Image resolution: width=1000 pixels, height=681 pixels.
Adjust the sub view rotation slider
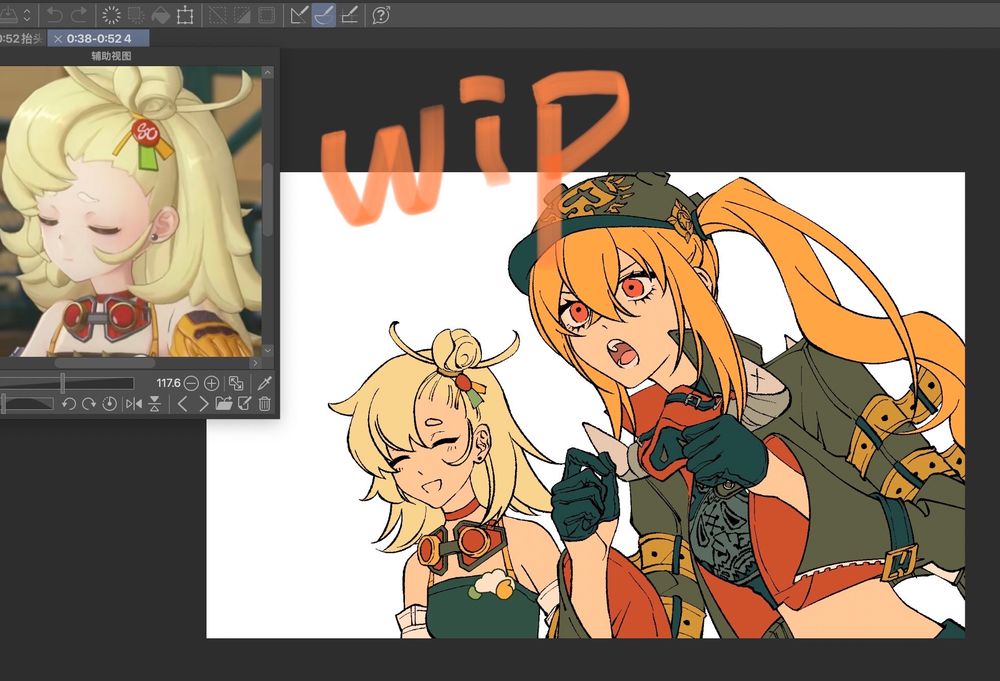[27, 403]
